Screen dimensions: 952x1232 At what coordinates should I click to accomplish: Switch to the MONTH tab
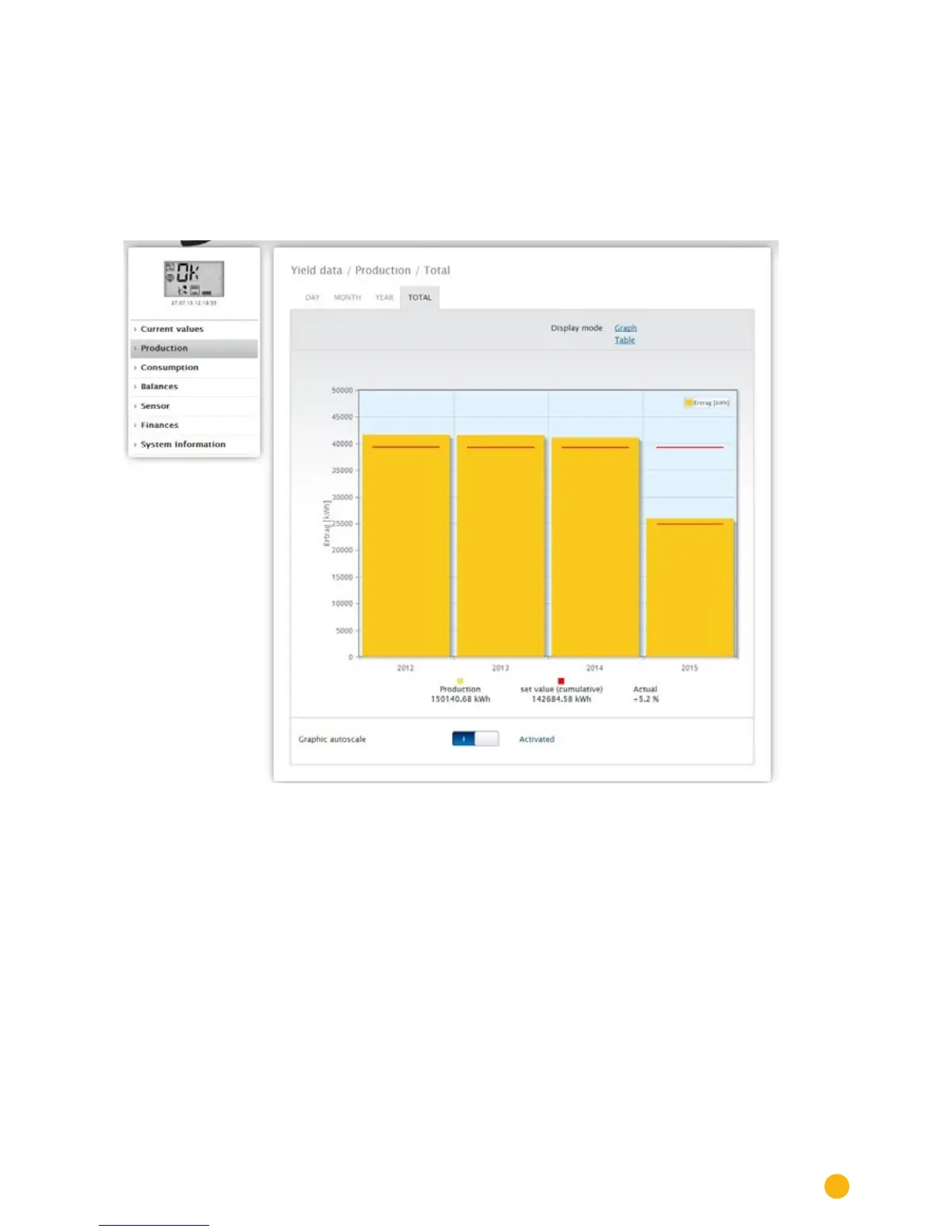pyautogui.click(x=348, y=298)
